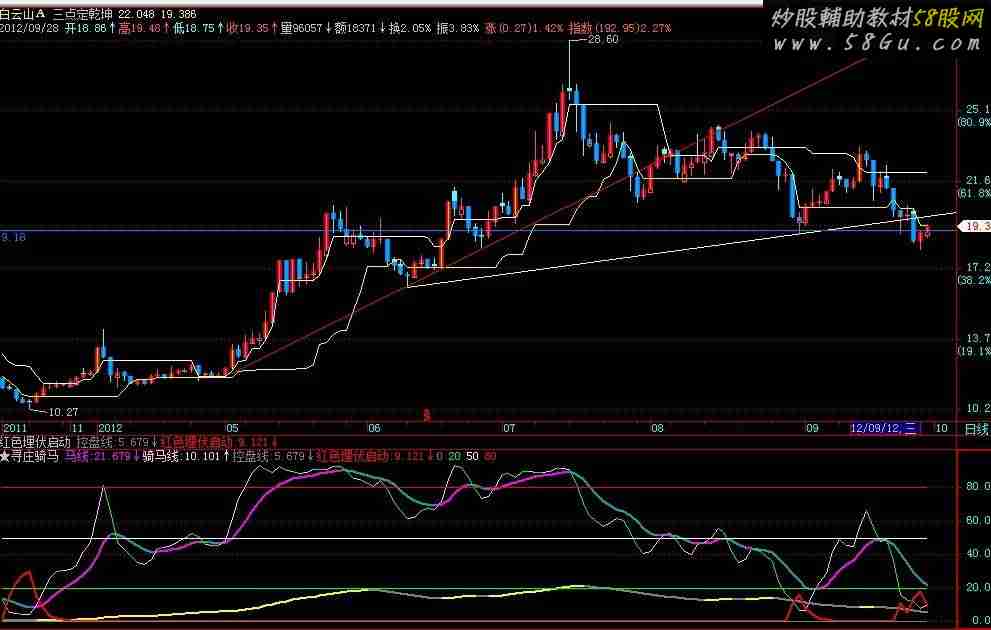Click the amplitude value 振3.83%
Screen dimensions: 991x630
458,28
